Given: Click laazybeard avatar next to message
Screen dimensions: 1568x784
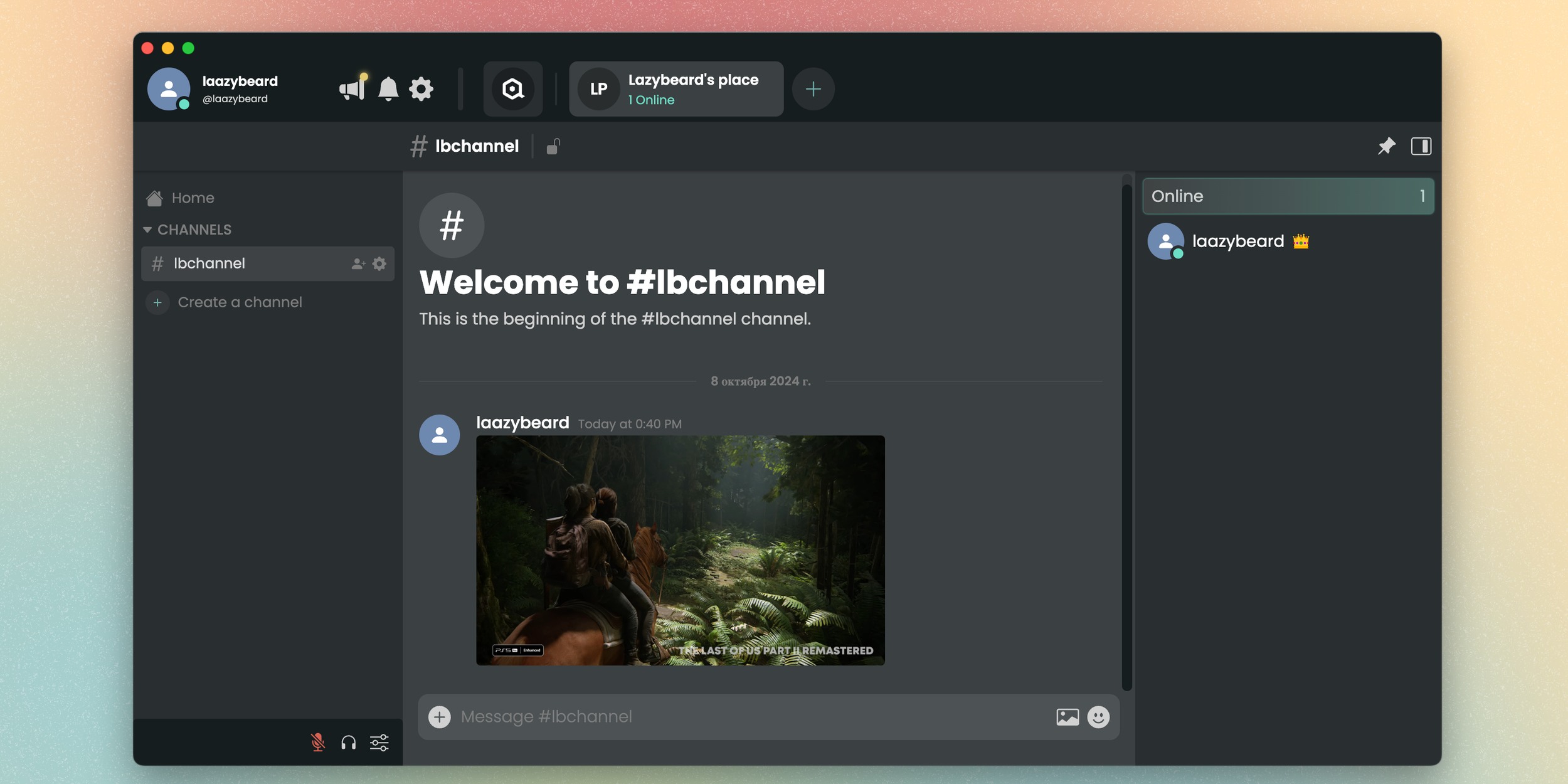Looking at the screenshot, I should pyautogui.click(x=439, y=435).
